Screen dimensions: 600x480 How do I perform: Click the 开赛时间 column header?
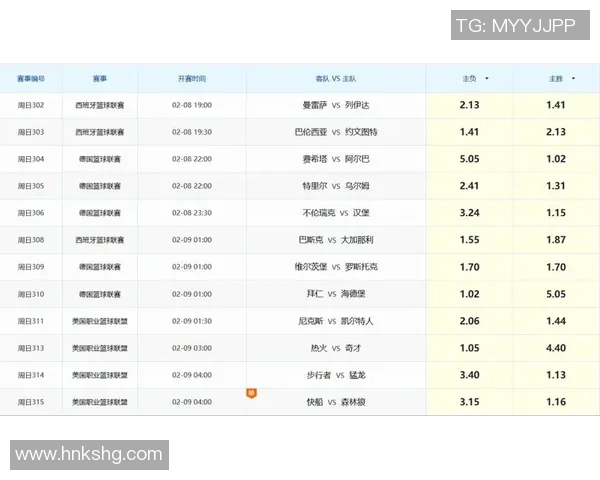pyautogui.click(x=192, y=78)
